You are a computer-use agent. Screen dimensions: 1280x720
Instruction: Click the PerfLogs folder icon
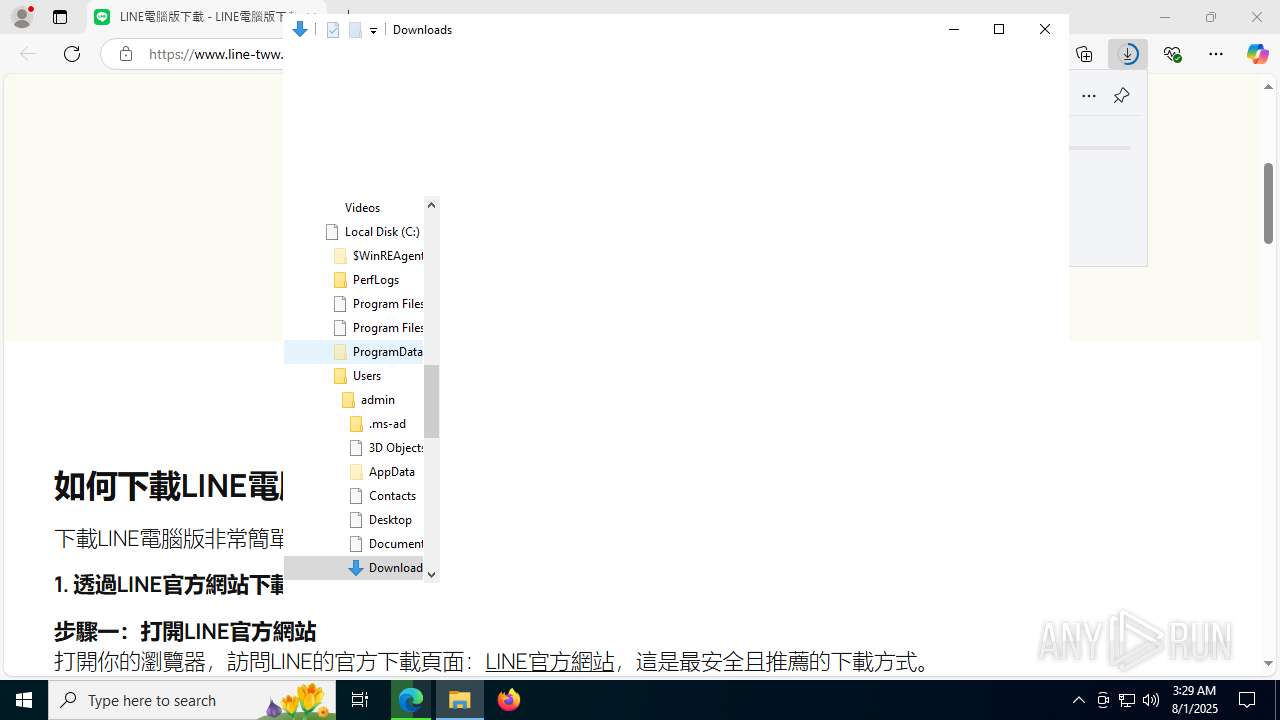coord(340,280)
